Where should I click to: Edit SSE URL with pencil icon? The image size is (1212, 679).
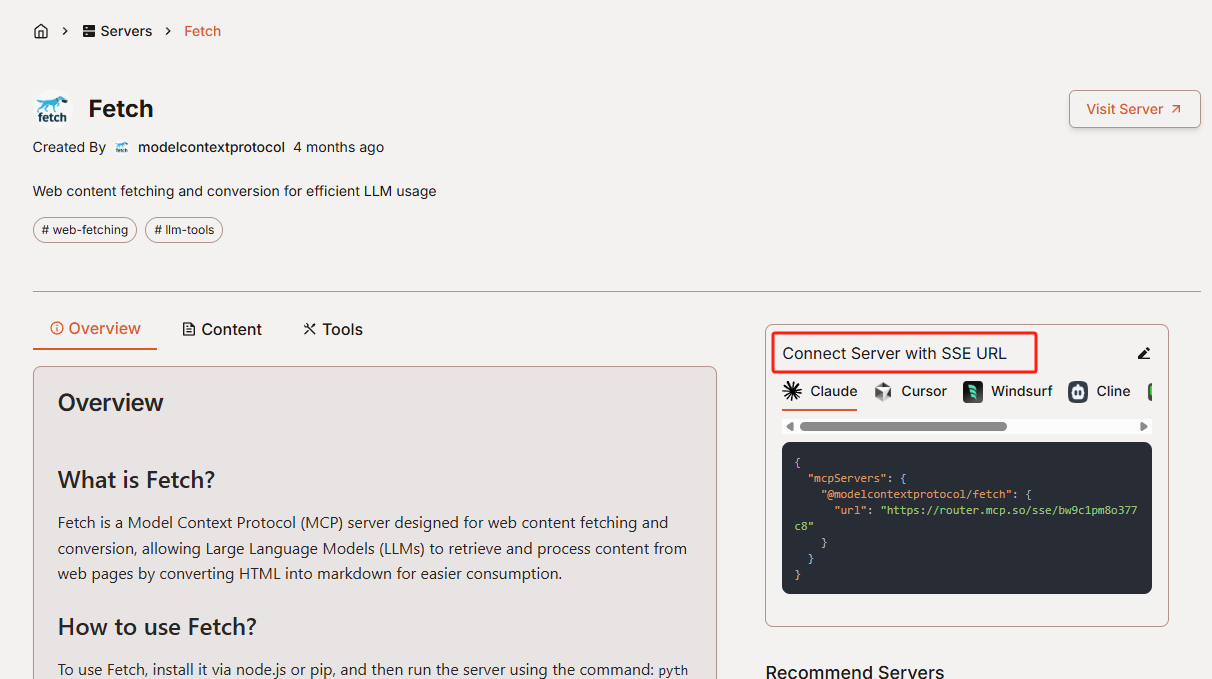pyautogui.click(x=1144, y=353)
